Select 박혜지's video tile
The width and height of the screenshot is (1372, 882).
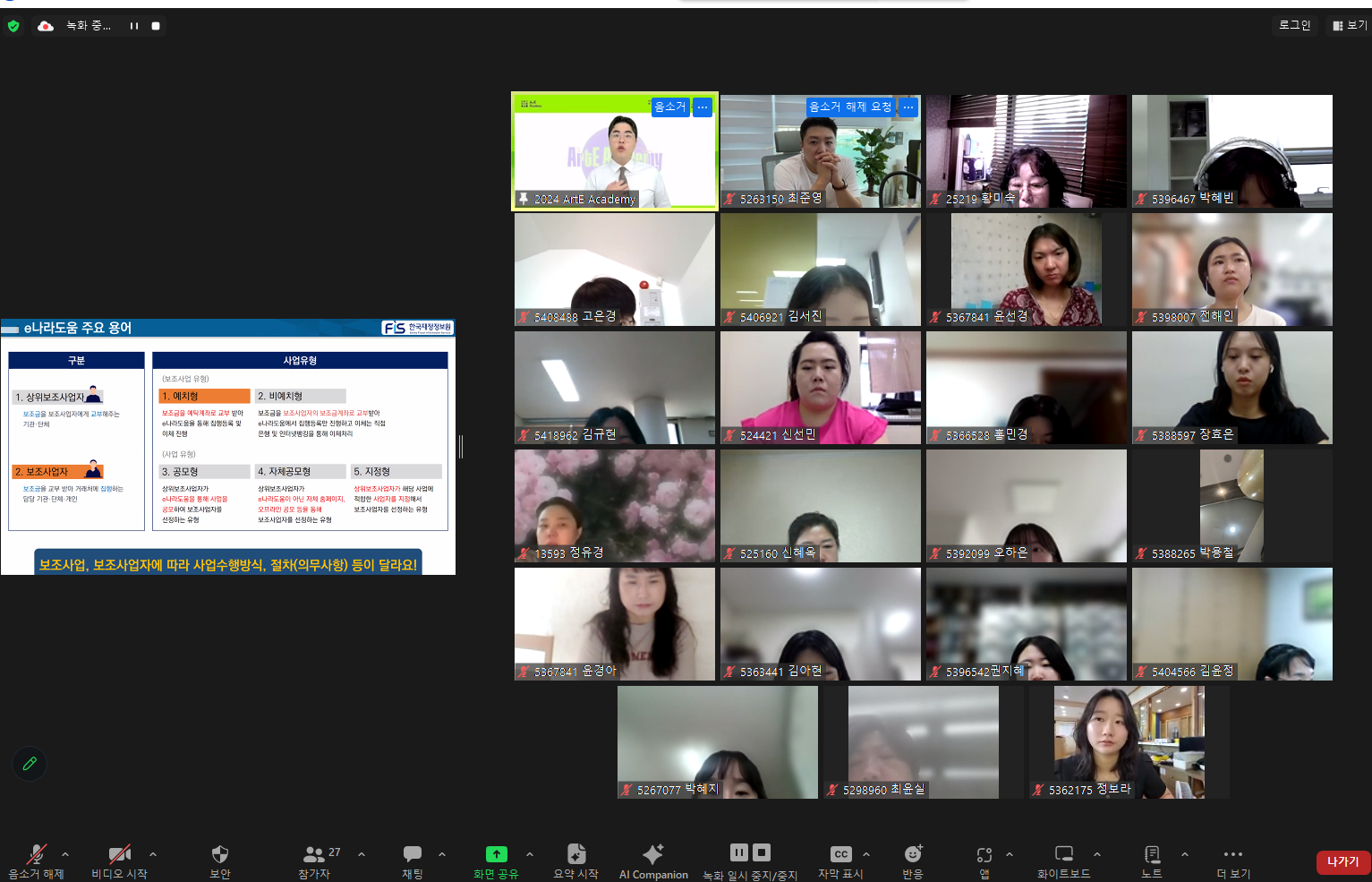click(718, 742)
